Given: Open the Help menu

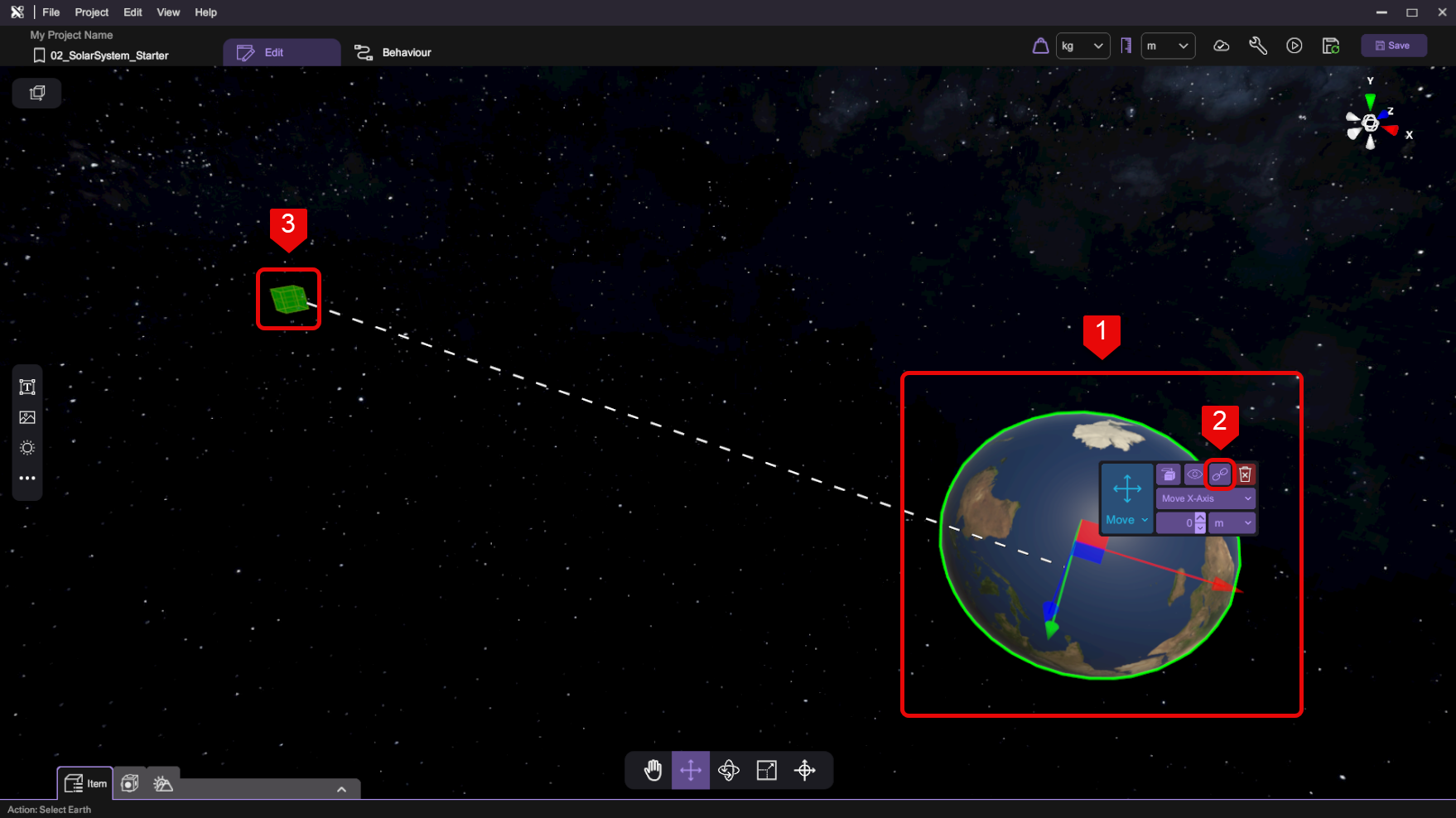Looking at the screenshot, I should pos(205,12).
